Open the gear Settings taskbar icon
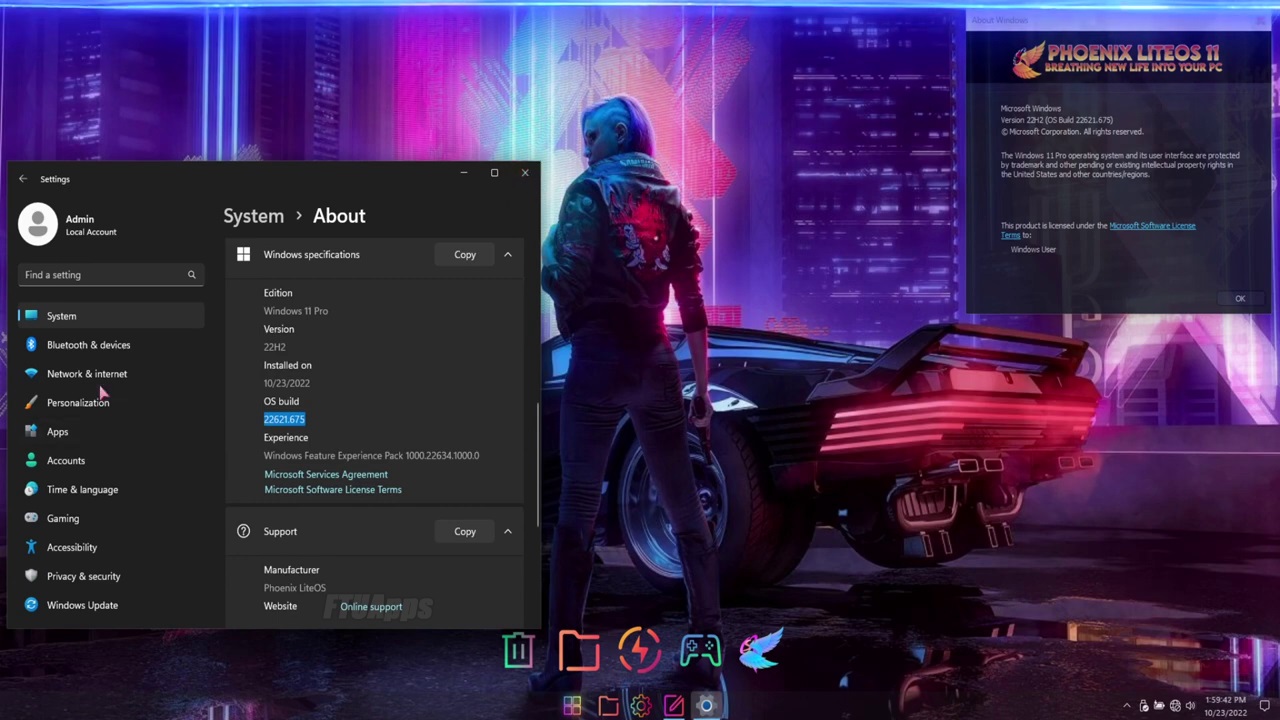 [641, 706]
